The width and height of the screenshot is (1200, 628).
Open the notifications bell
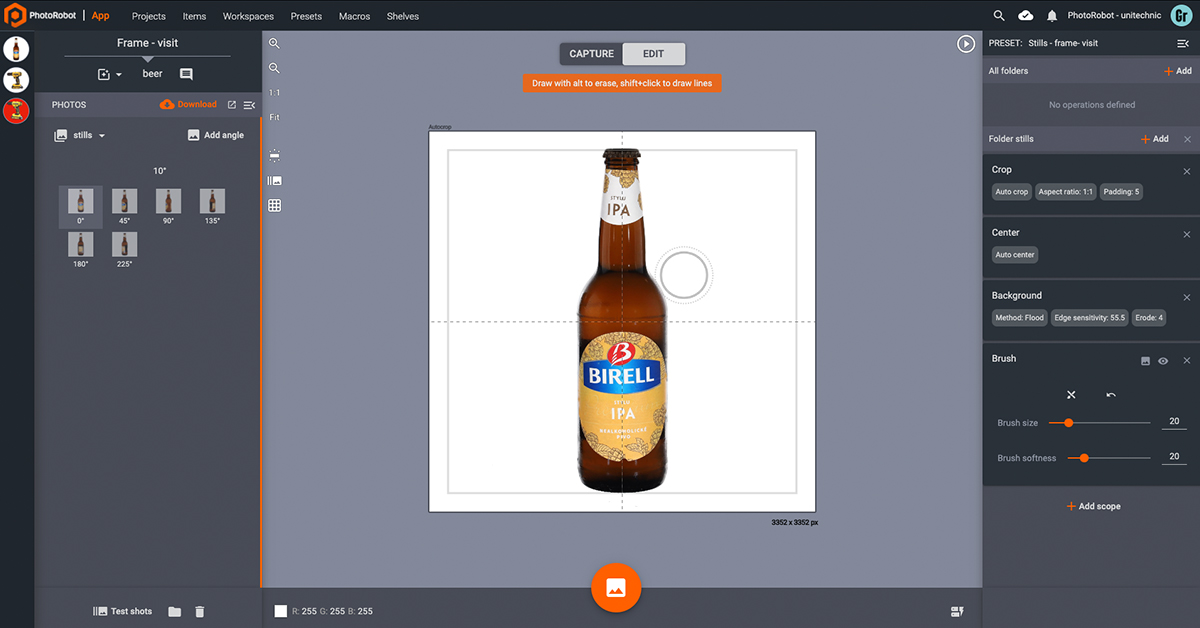[1051, 16]
